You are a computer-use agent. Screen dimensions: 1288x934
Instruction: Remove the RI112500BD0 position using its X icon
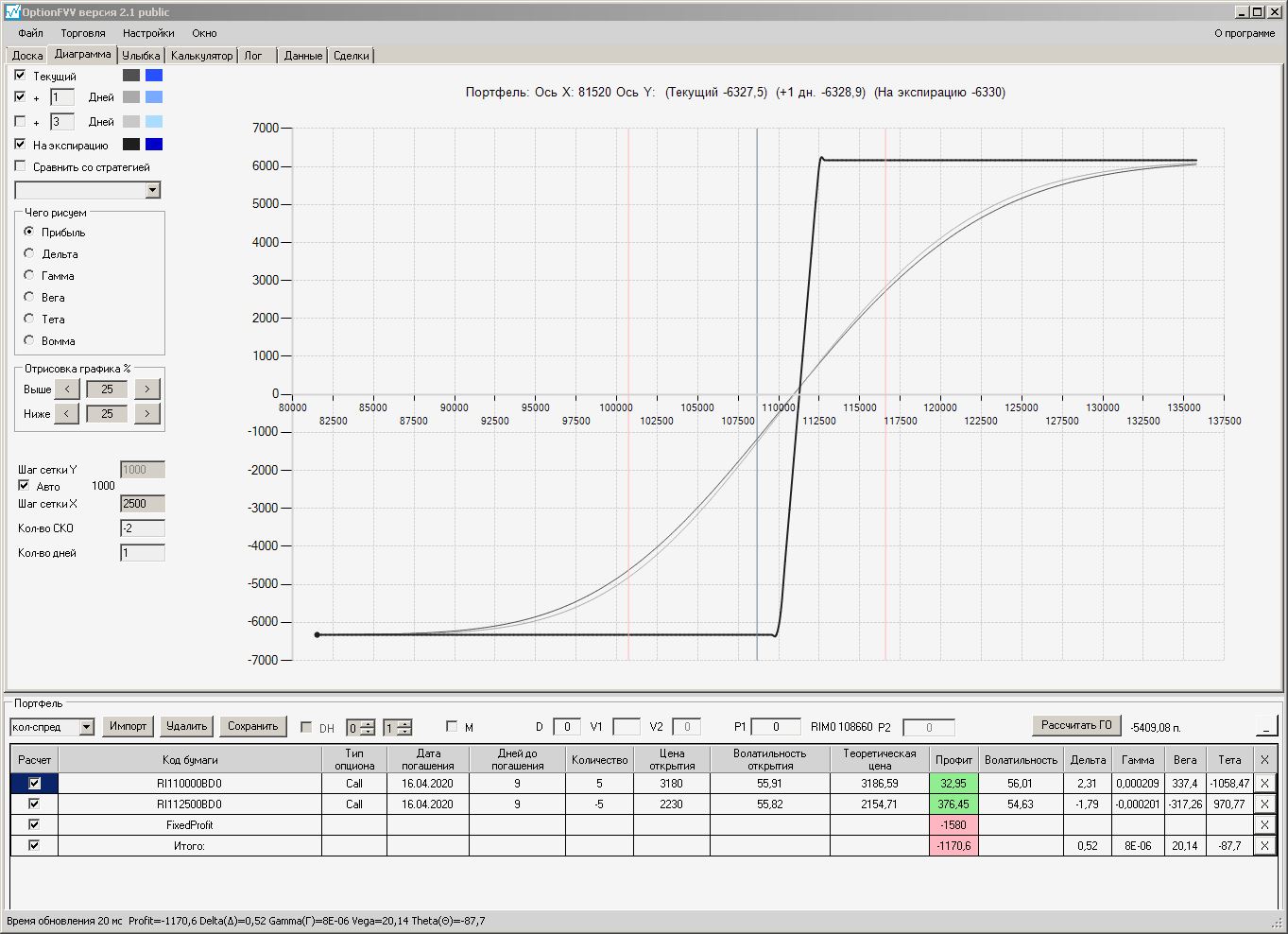[1264, 804]
